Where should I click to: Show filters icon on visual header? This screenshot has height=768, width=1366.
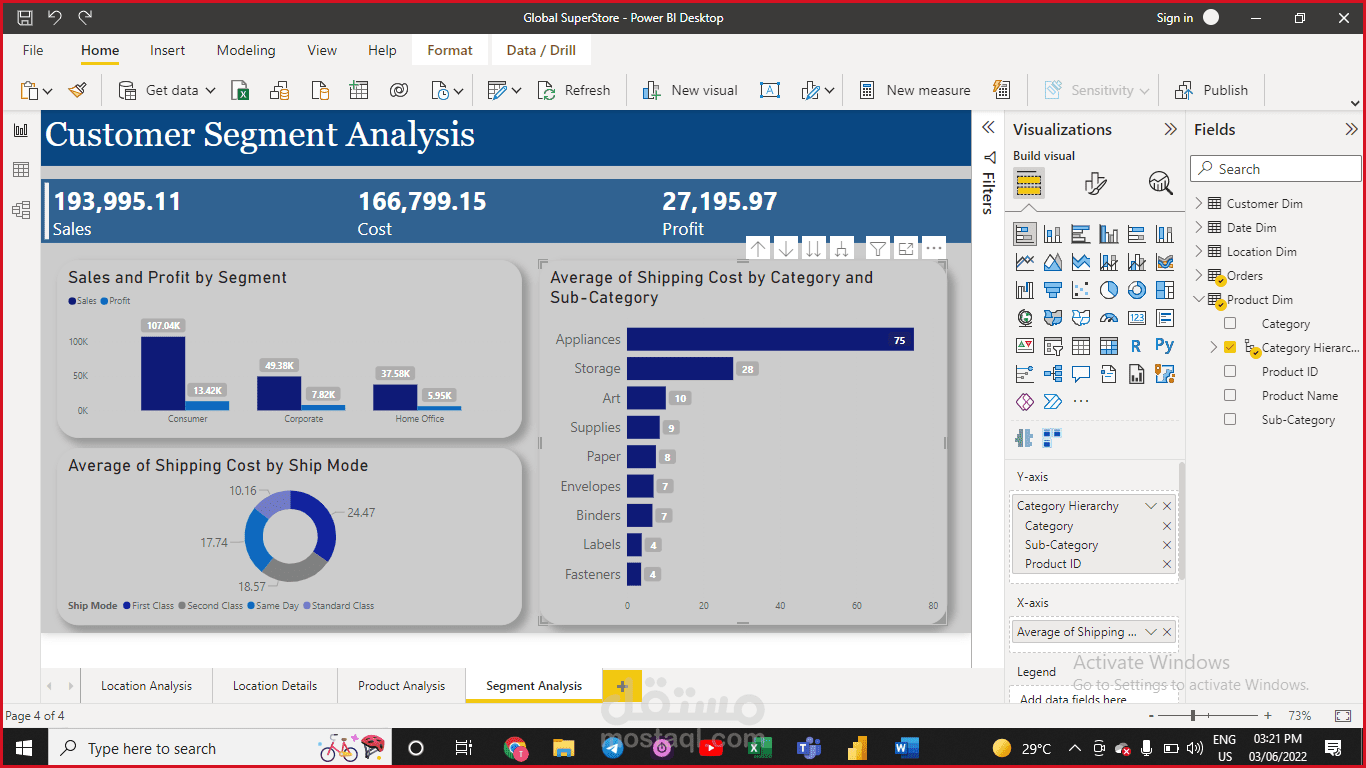click(877, 248)
